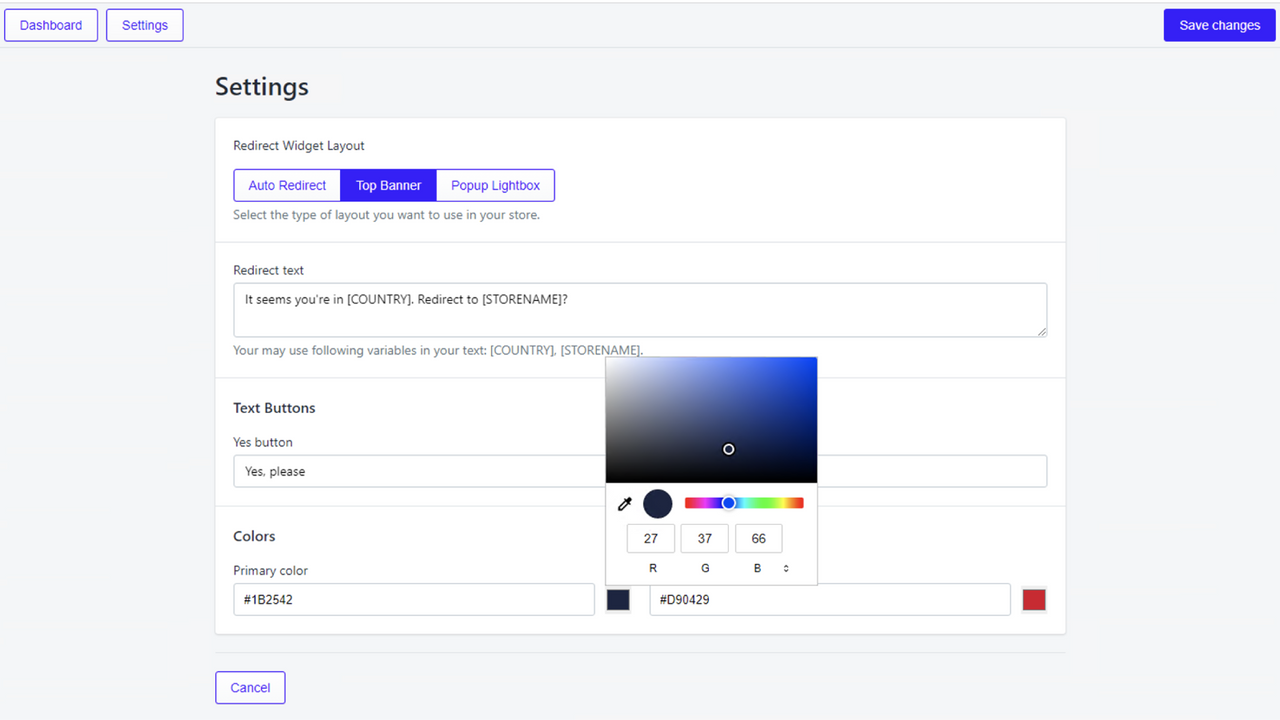Viewport: 1280px width, 720px height.
Task: Edit the Yes button label field
Action: [418, 471]
